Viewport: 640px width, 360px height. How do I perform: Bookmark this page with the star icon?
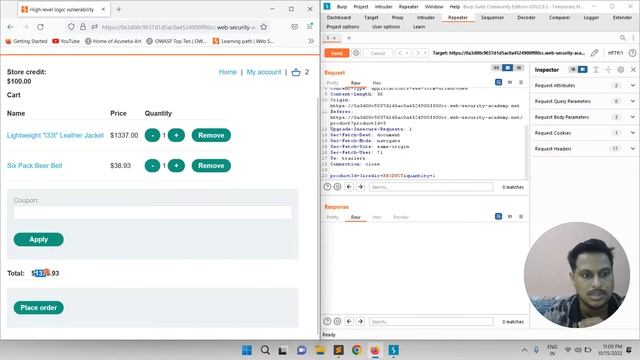point(264,27)
